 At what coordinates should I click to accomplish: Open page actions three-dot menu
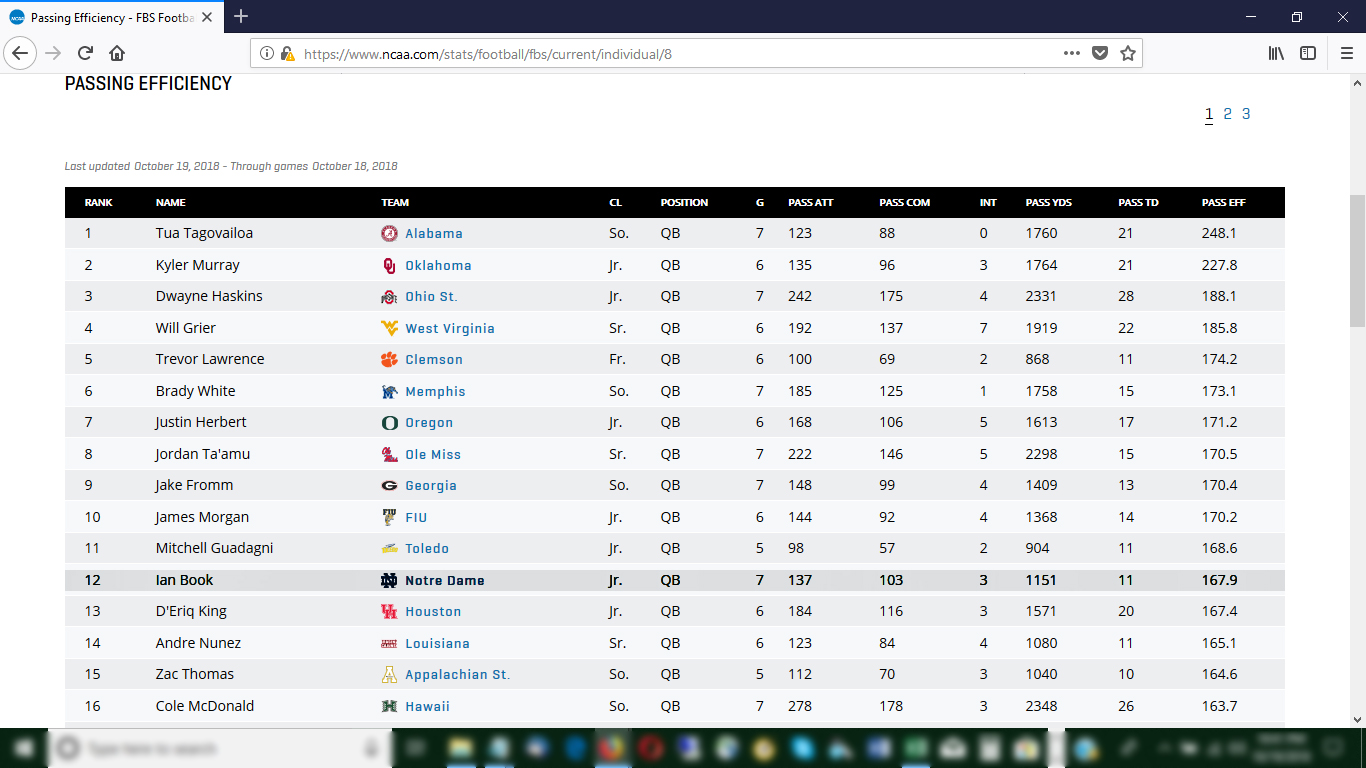(x=1072, y=54)
